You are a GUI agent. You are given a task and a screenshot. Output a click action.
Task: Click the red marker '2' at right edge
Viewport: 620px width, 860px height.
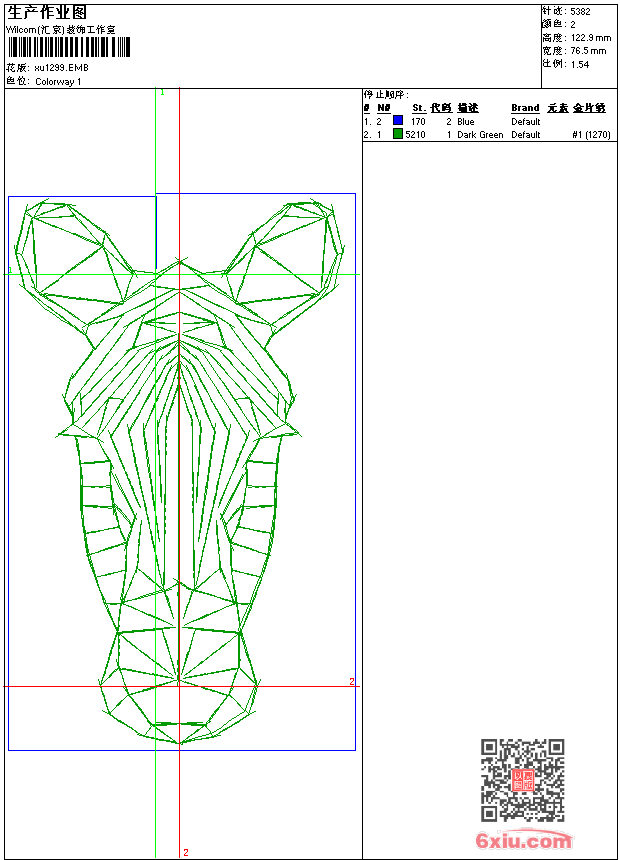pos(352,682)
